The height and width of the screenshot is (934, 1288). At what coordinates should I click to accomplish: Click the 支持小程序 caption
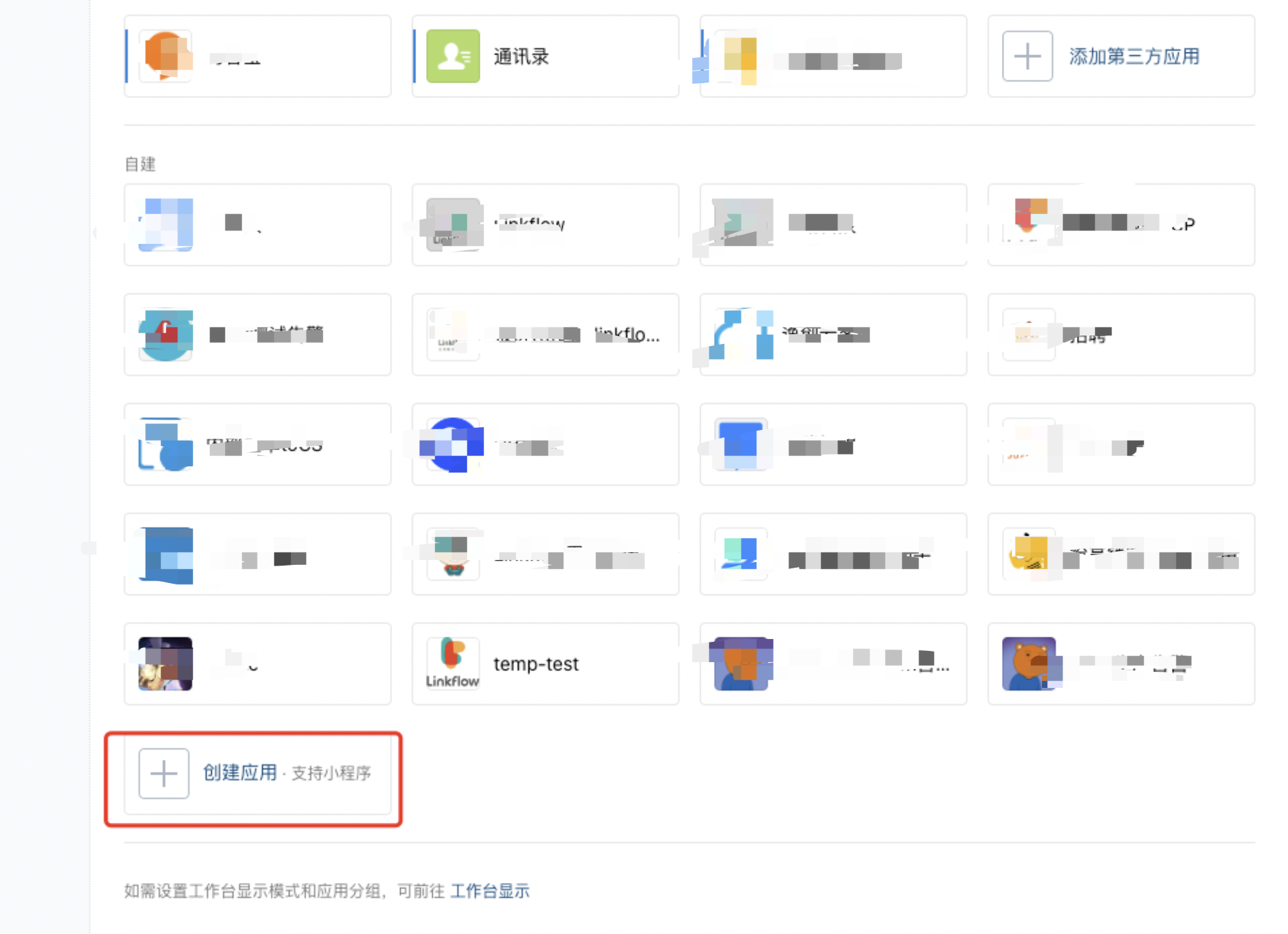tap(331, 773)
